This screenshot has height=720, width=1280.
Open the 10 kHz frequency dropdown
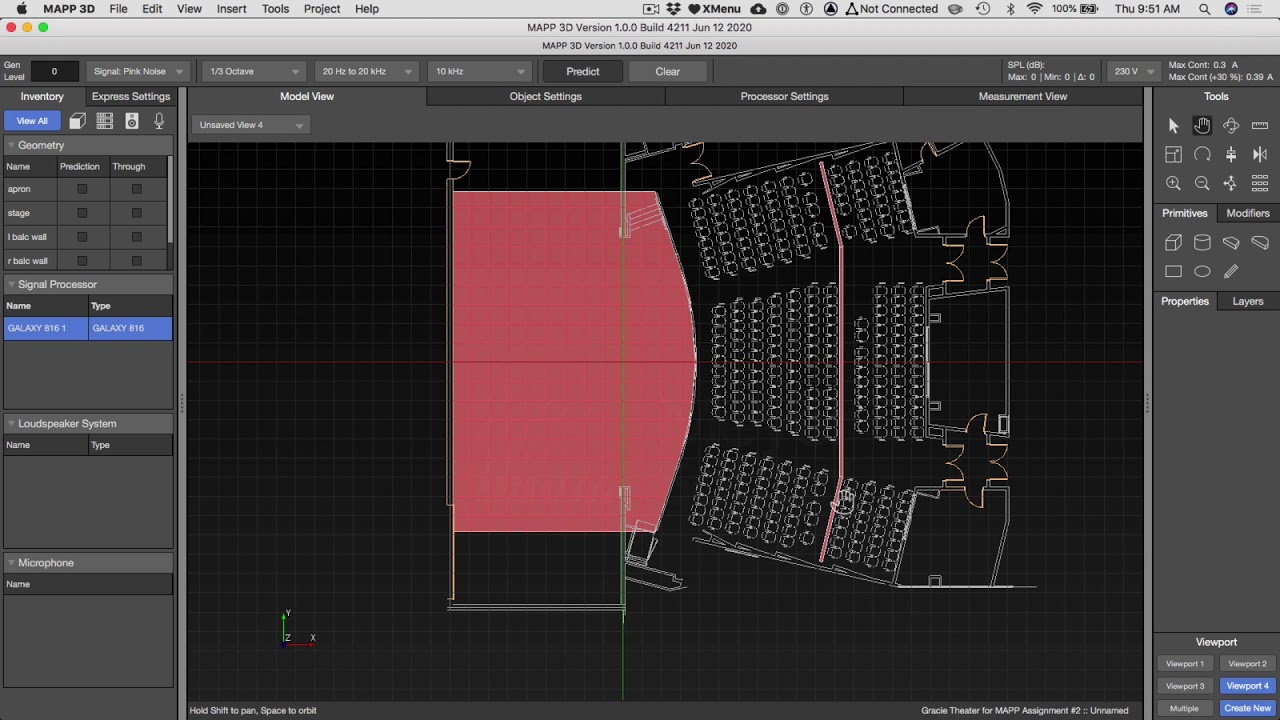point(479,71)
